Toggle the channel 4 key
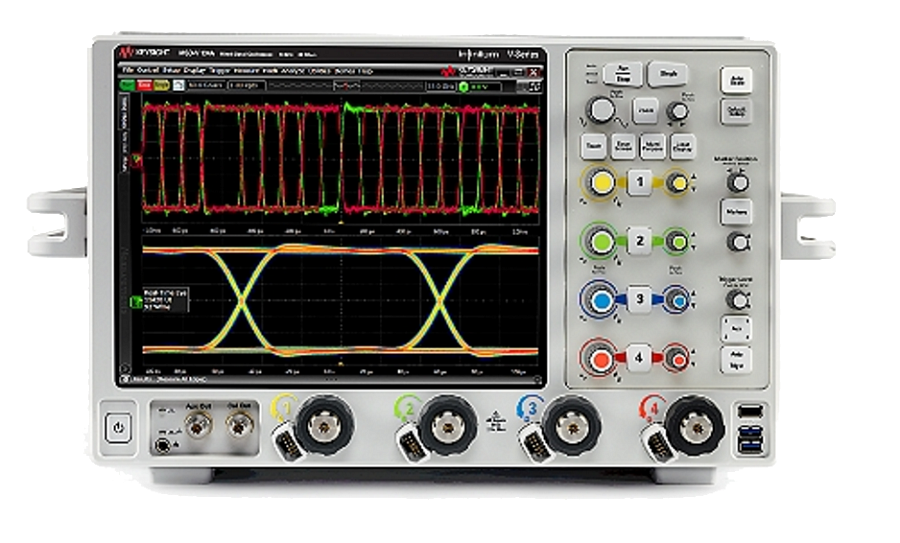 [639, 358]
